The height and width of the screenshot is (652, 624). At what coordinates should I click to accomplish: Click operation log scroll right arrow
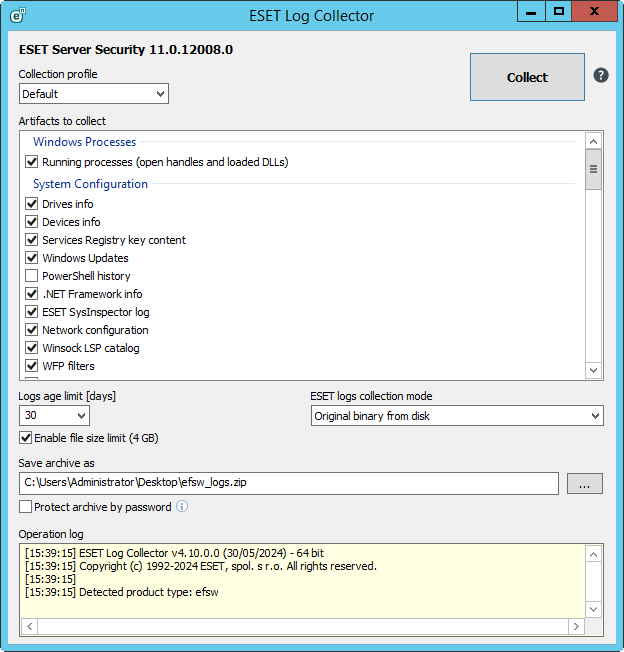click(576, 626)
